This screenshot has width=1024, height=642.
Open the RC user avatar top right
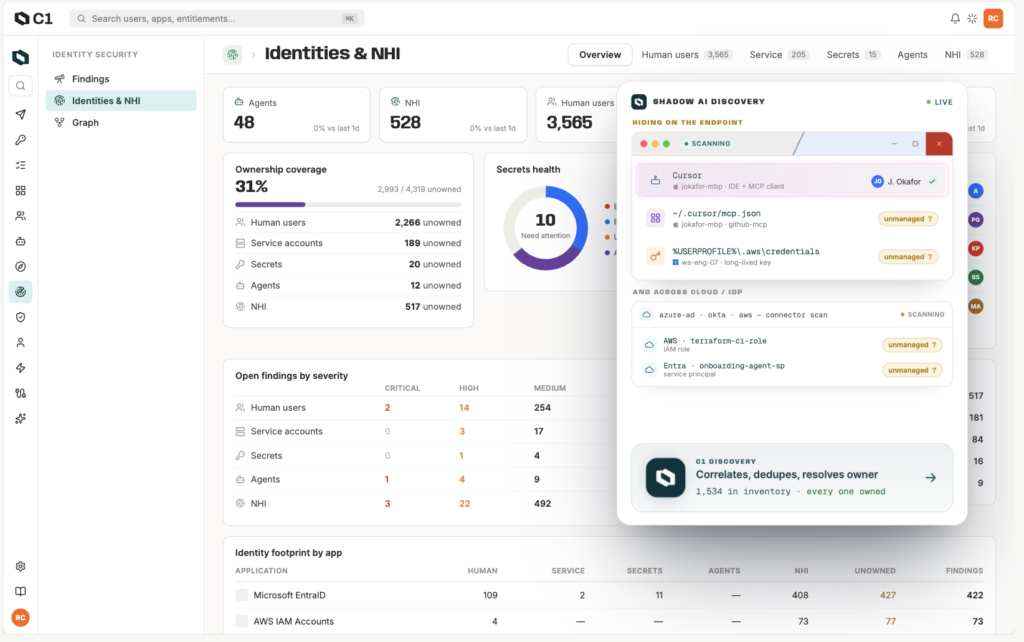coord(993,18)
